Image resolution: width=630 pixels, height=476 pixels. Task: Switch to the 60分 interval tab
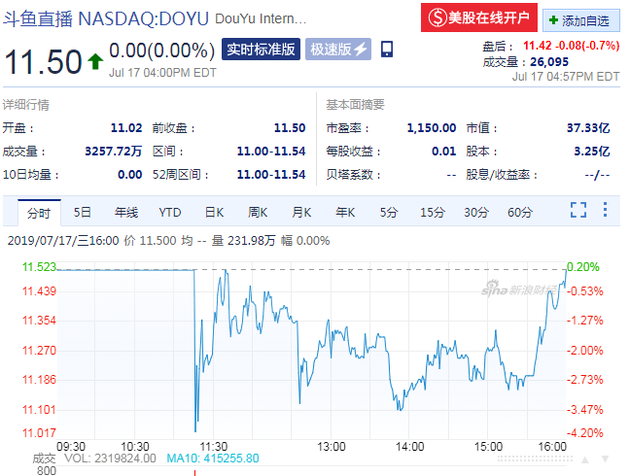[520, 212]
